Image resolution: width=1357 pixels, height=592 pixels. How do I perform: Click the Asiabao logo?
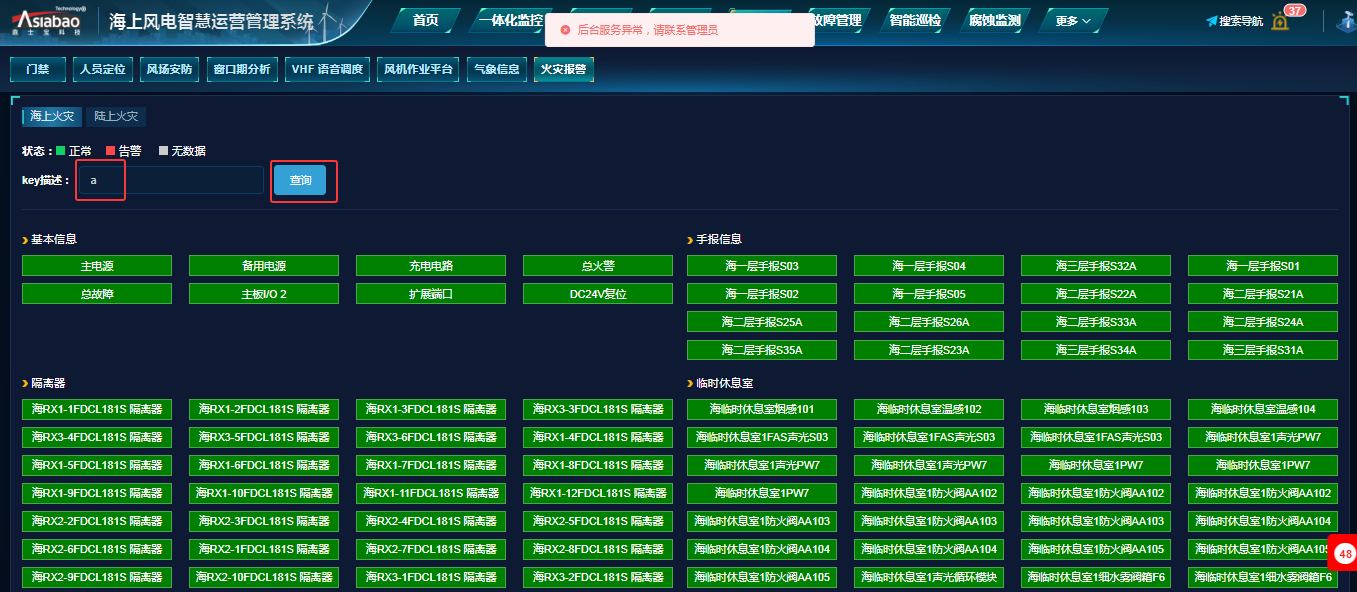(x=47, y=21)
